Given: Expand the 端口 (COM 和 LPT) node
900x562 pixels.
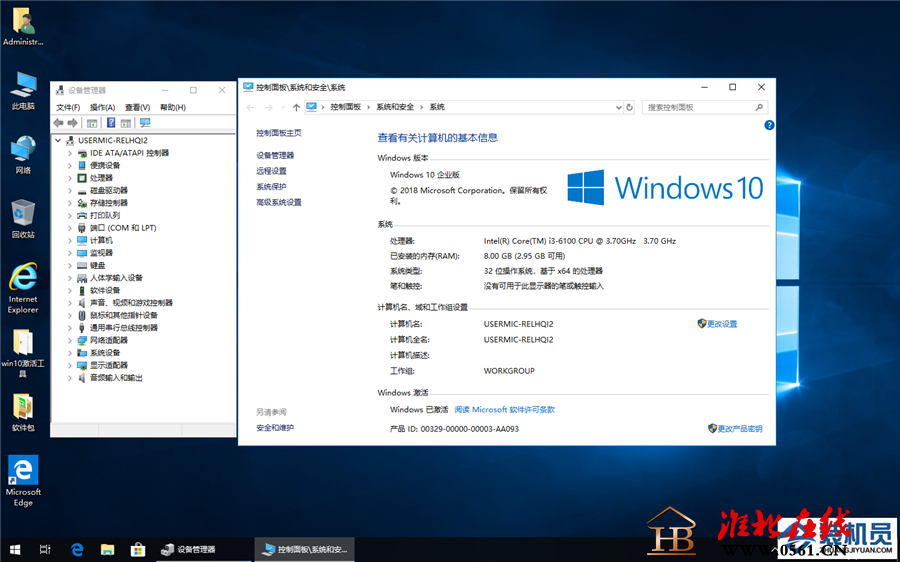Looking at the screenshot, I should (70, 228).
